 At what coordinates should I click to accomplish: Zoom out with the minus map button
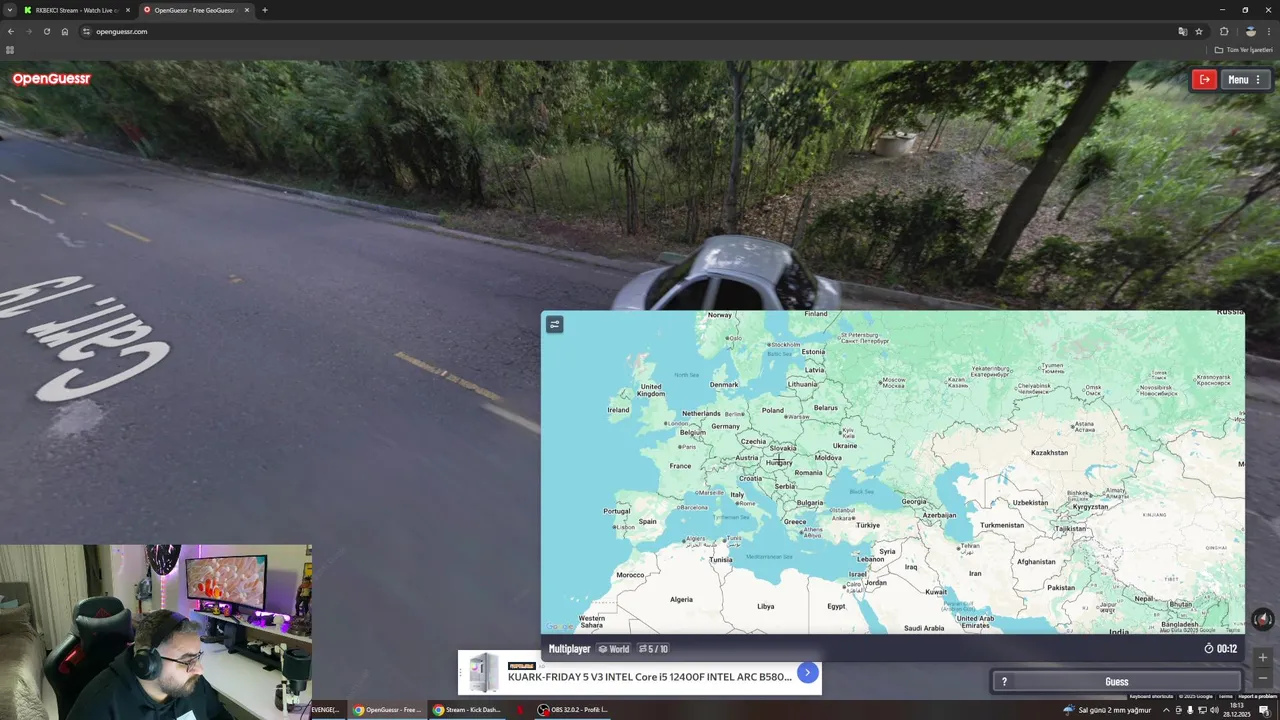tap(1263, 678)
